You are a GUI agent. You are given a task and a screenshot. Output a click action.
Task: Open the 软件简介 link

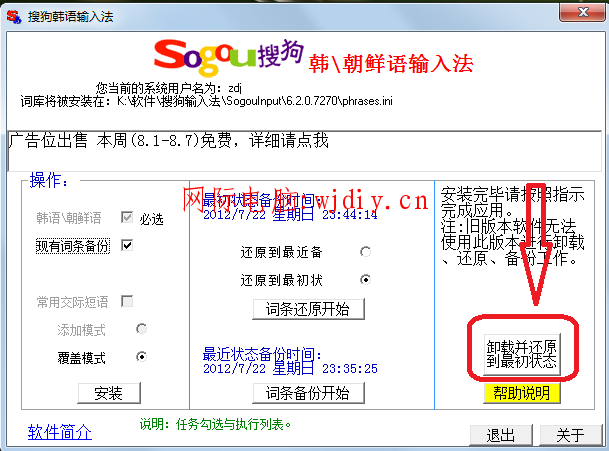click(60, 432)
